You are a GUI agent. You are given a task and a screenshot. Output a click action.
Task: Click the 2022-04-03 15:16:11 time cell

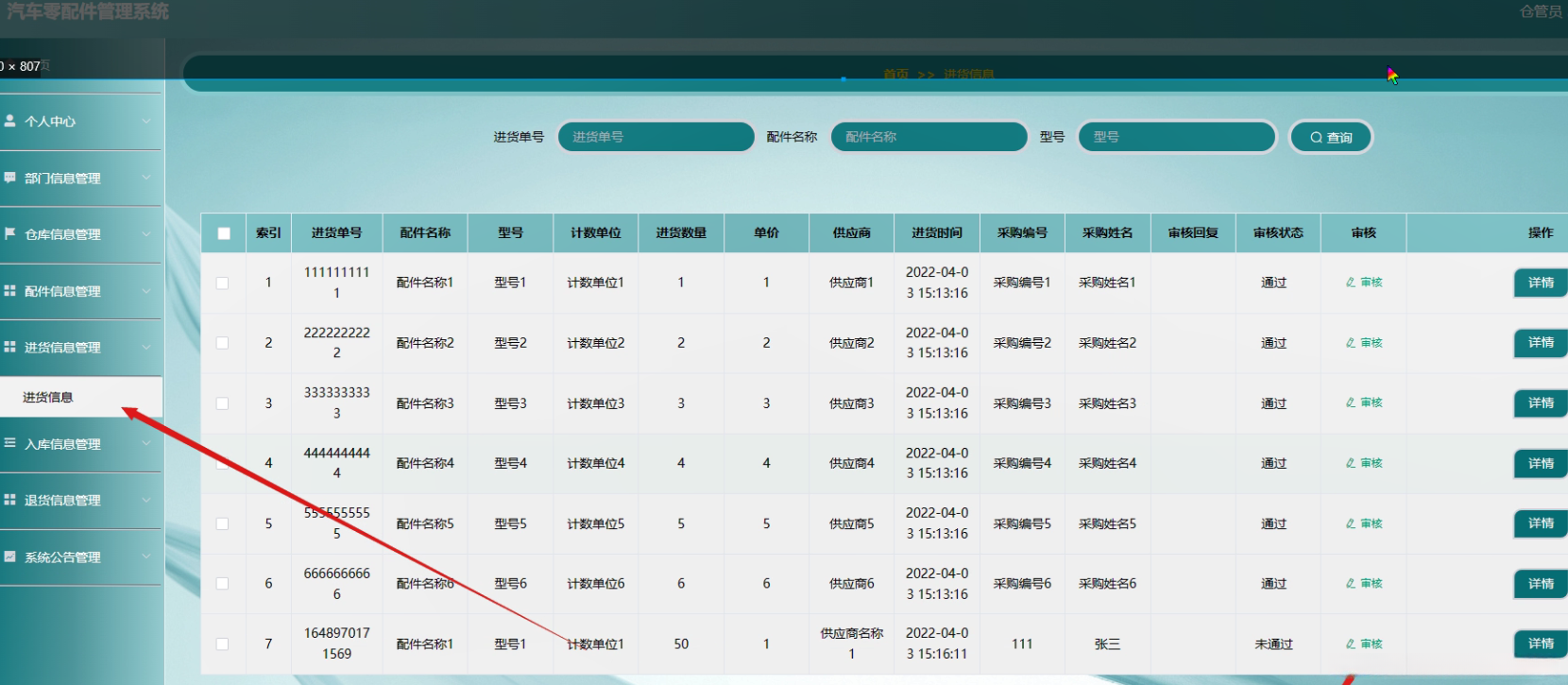937,643
